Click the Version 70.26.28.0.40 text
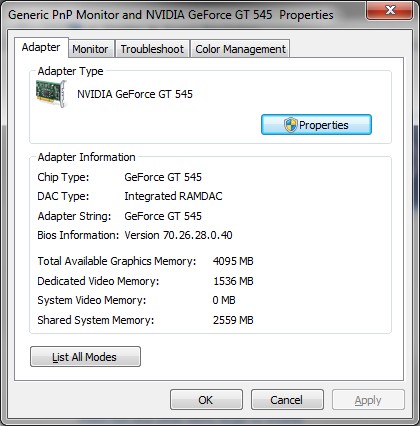The image size is (420, 426). click(x=178, y=235)
